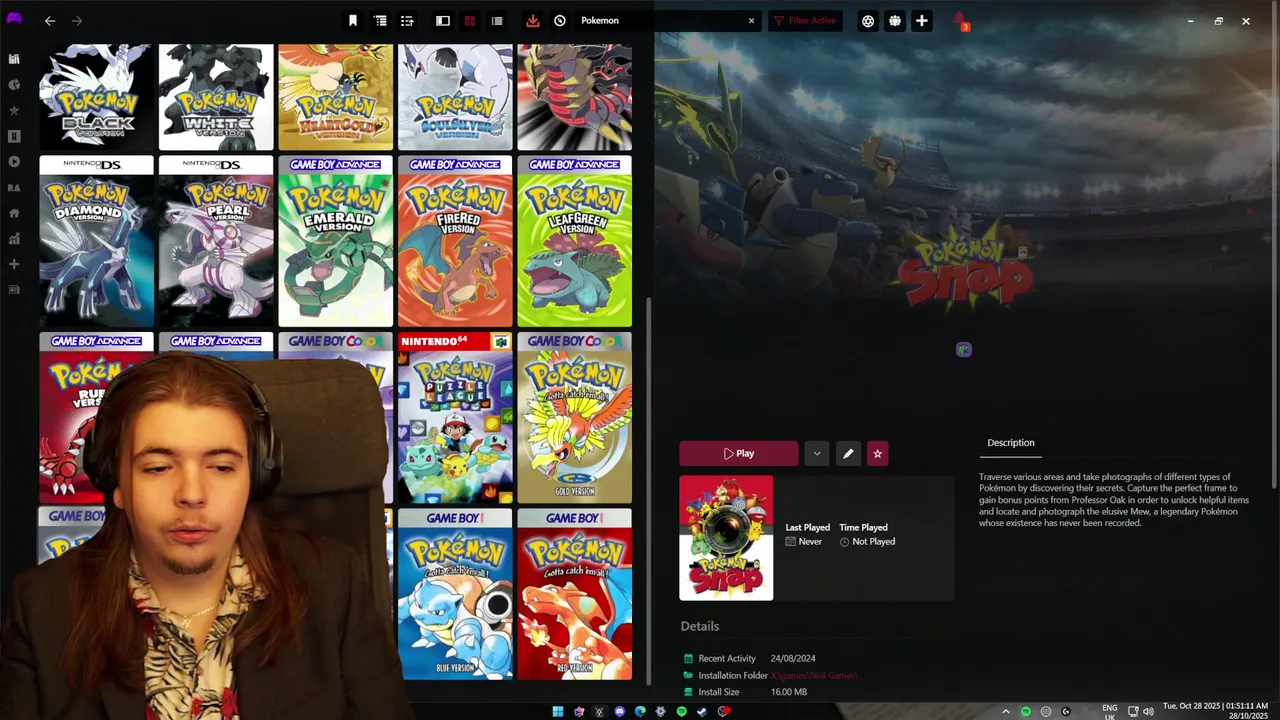Toggle the Filter Active button

click(x=806, y=21)
